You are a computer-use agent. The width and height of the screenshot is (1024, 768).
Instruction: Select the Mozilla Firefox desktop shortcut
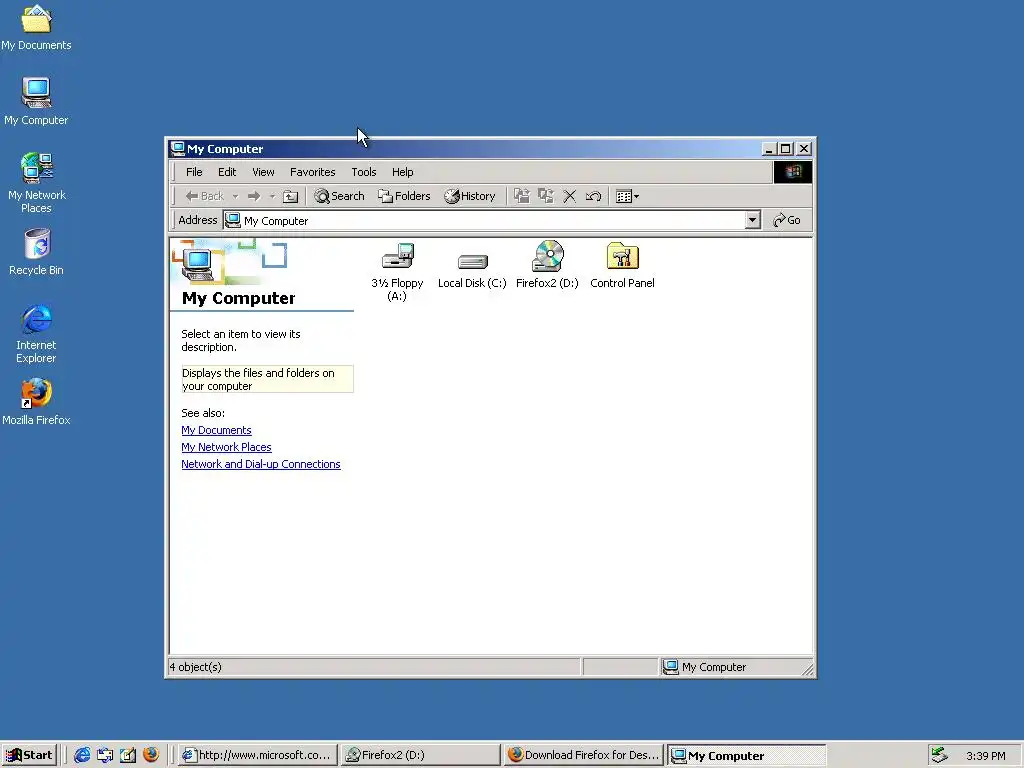pos(36,402)
